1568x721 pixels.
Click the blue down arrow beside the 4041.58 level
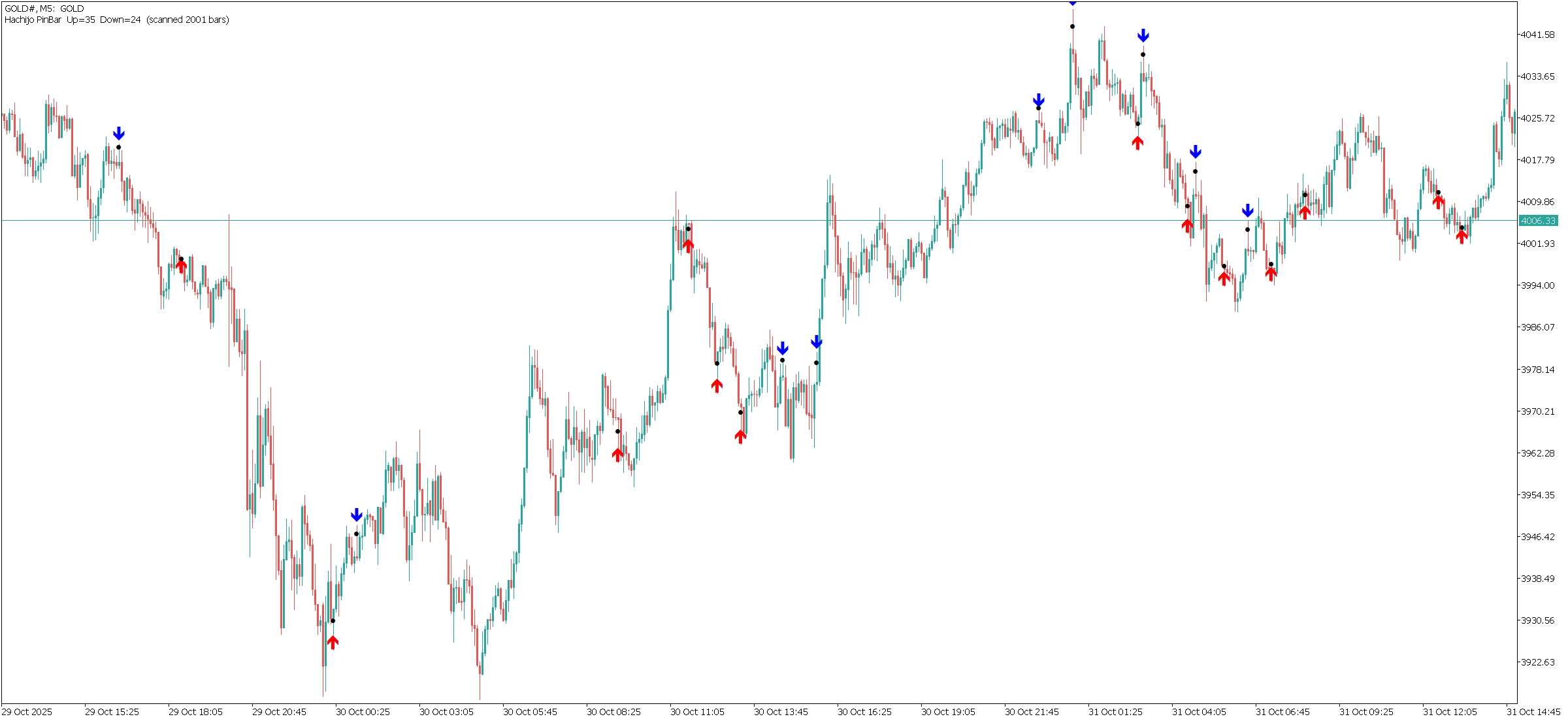(x=1143, y=36)
